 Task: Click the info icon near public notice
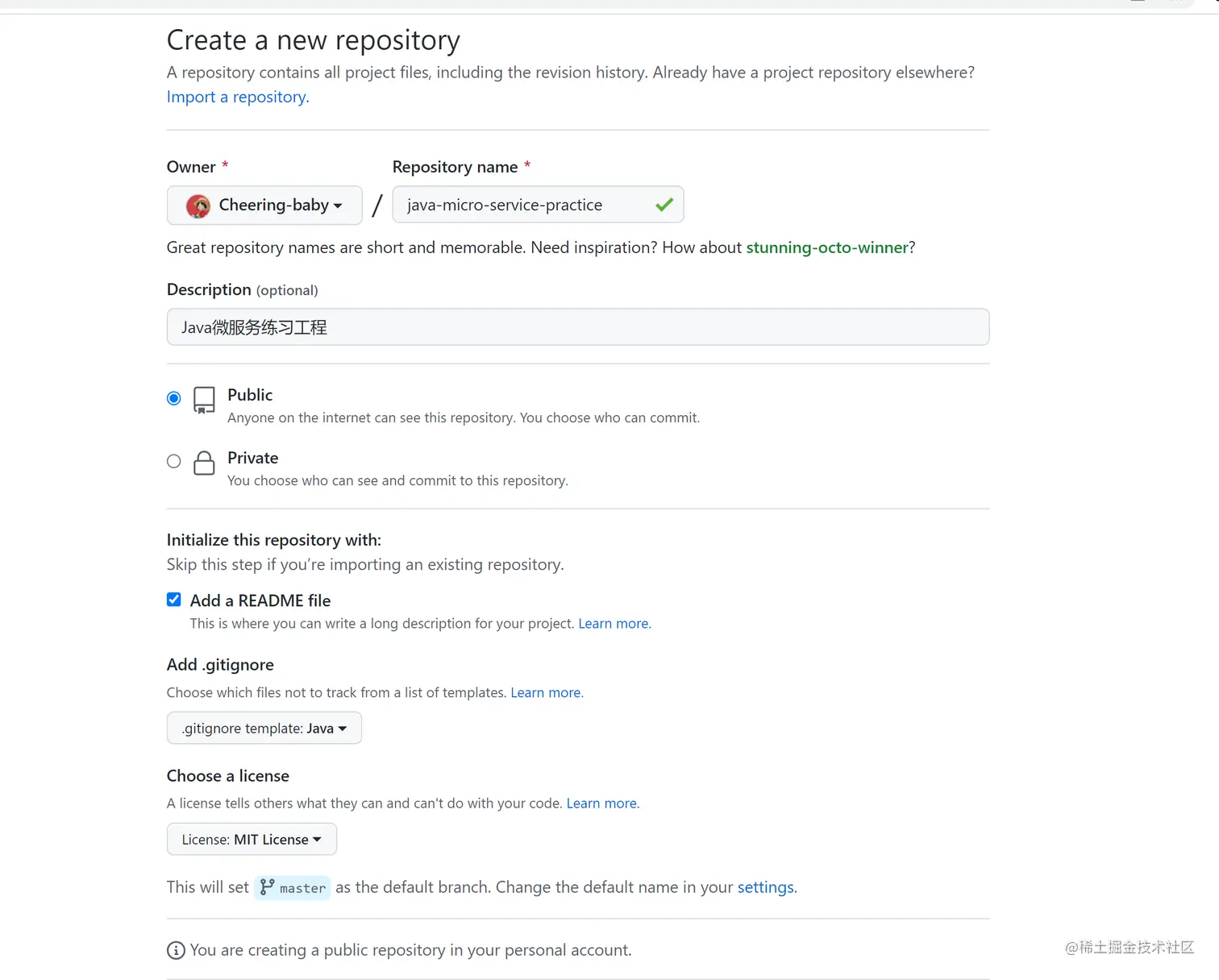pos(176,950)
